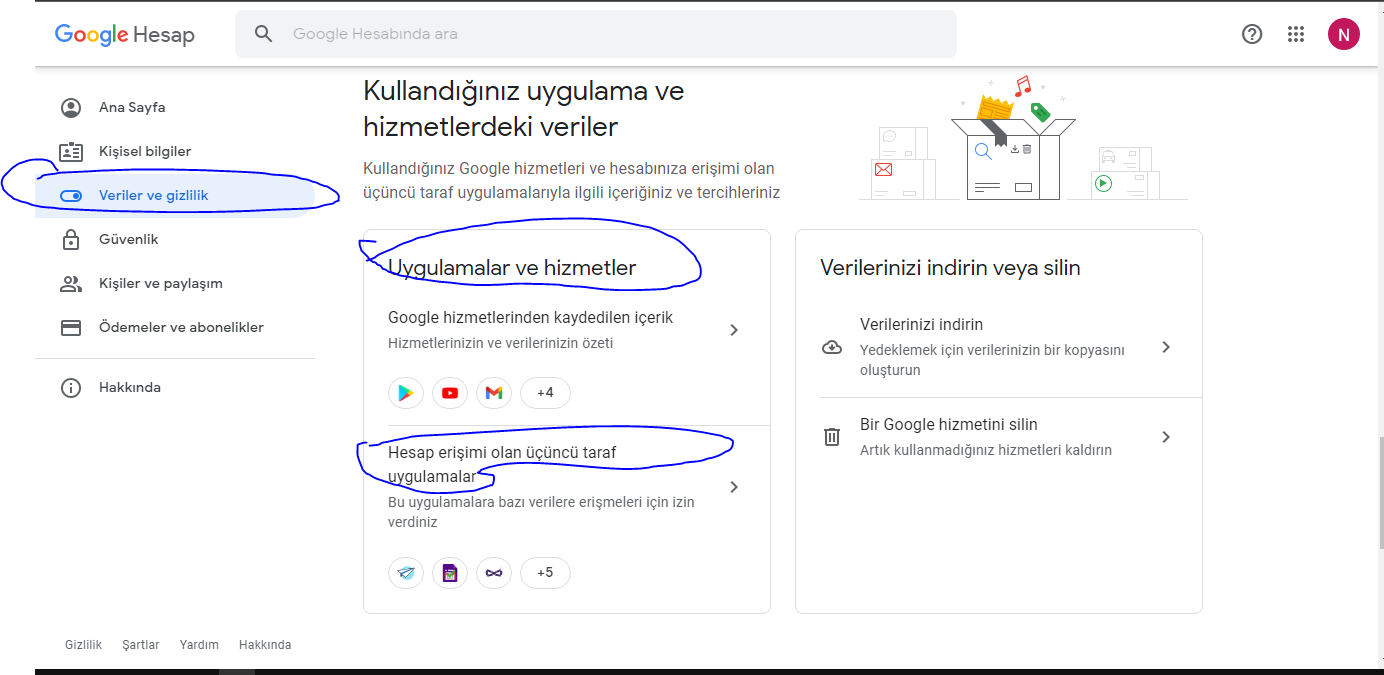1384x675 pixels.
Task: Open the Yardım footer link
Action: coord(199,645)
